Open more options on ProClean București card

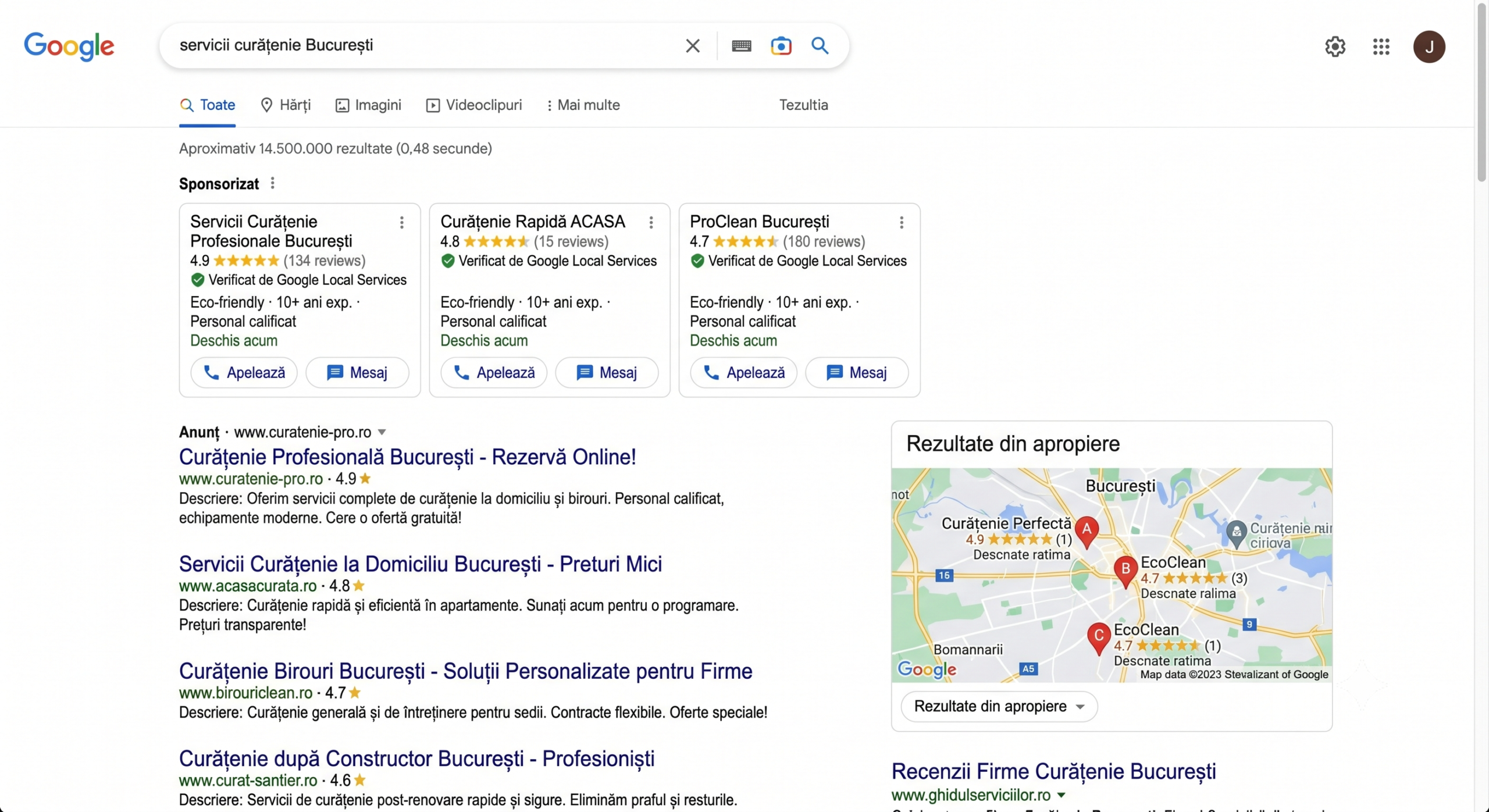[901, 222]
